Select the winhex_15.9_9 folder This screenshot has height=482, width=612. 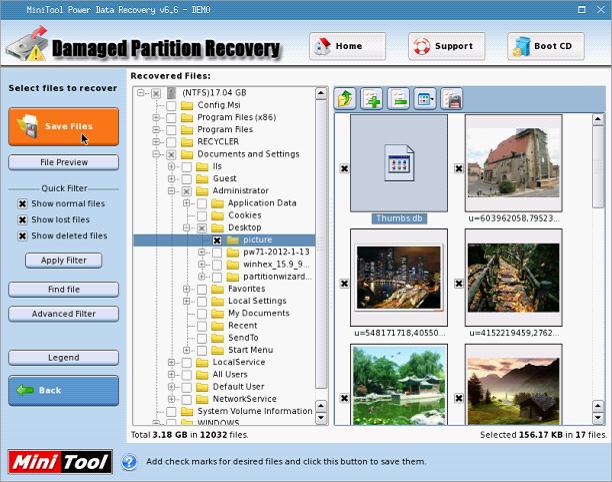276,265
